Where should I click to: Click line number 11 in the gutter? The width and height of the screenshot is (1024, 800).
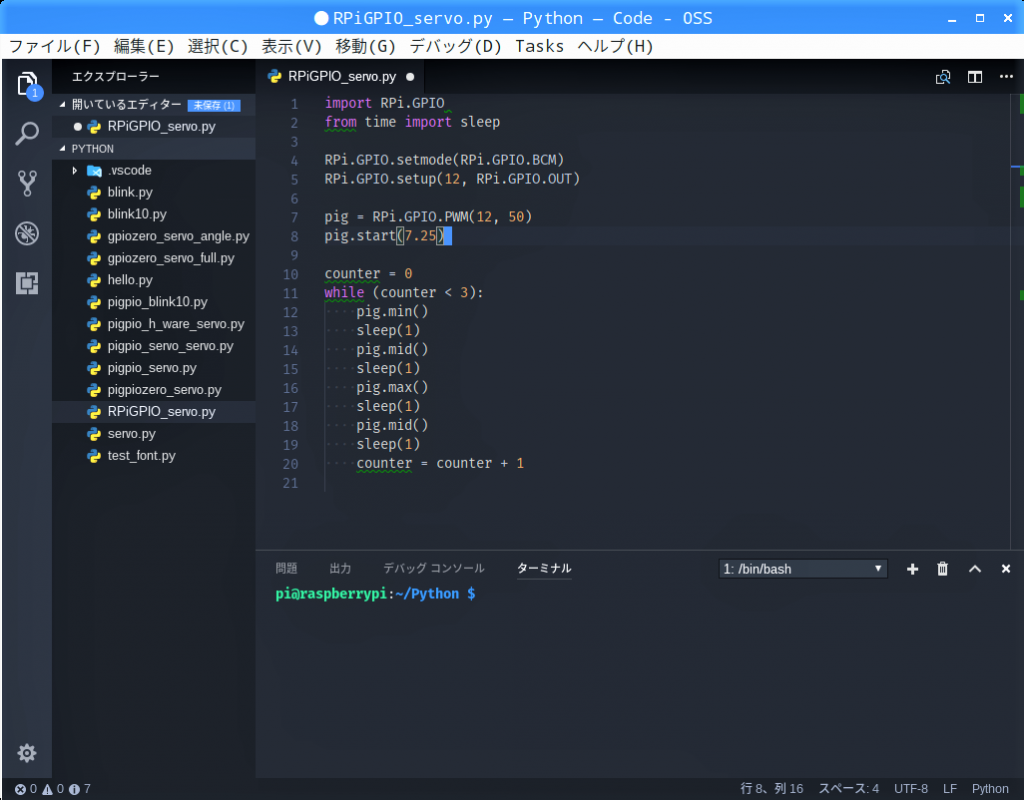coord(291,293)
